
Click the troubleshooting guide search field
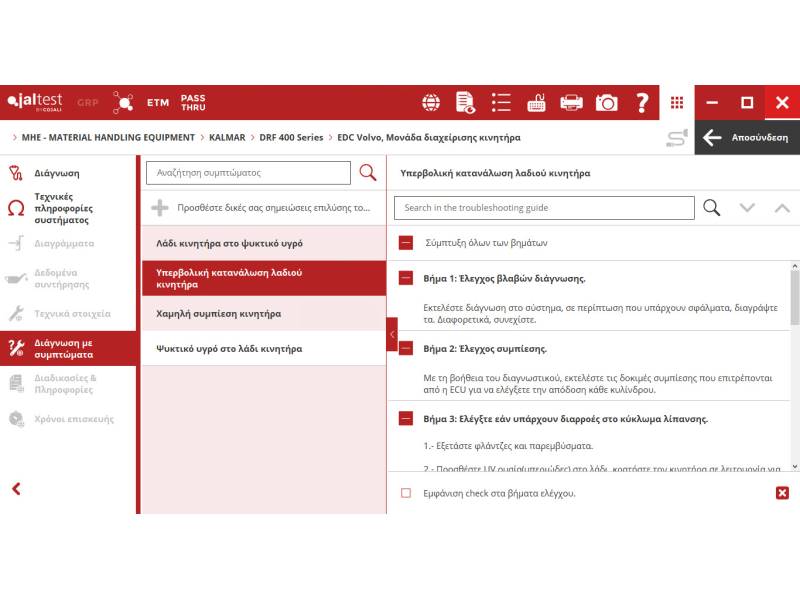coord(544,208)
